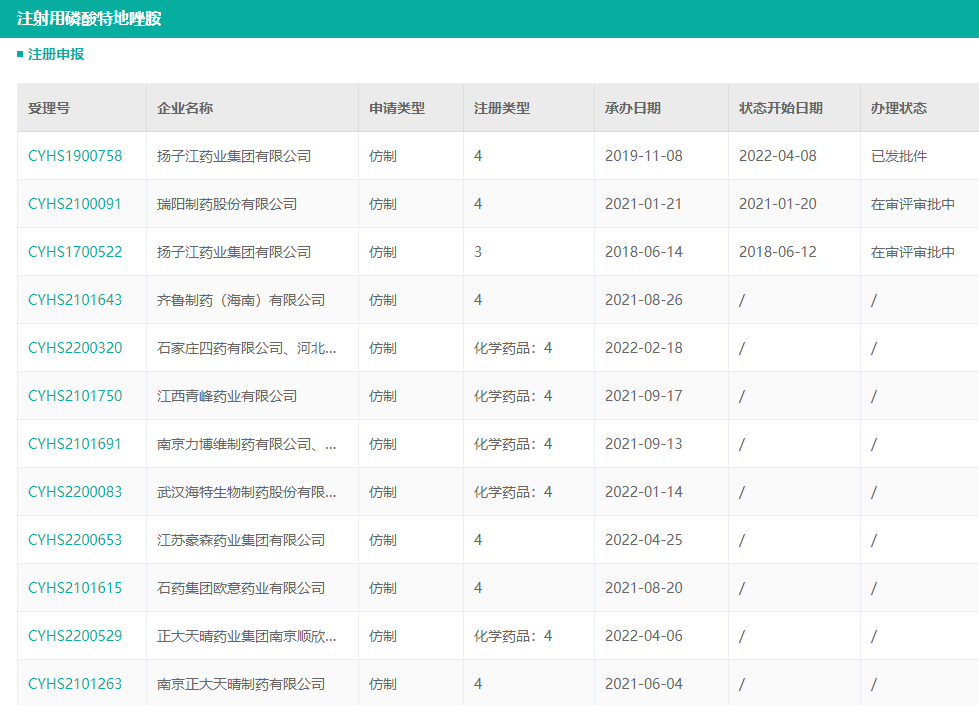Image resolution: width=979 pixels, height=705 pixels.
Task: Click 化学药品：4 in CYHS2200320 row
Action: (x=513, y=348)
